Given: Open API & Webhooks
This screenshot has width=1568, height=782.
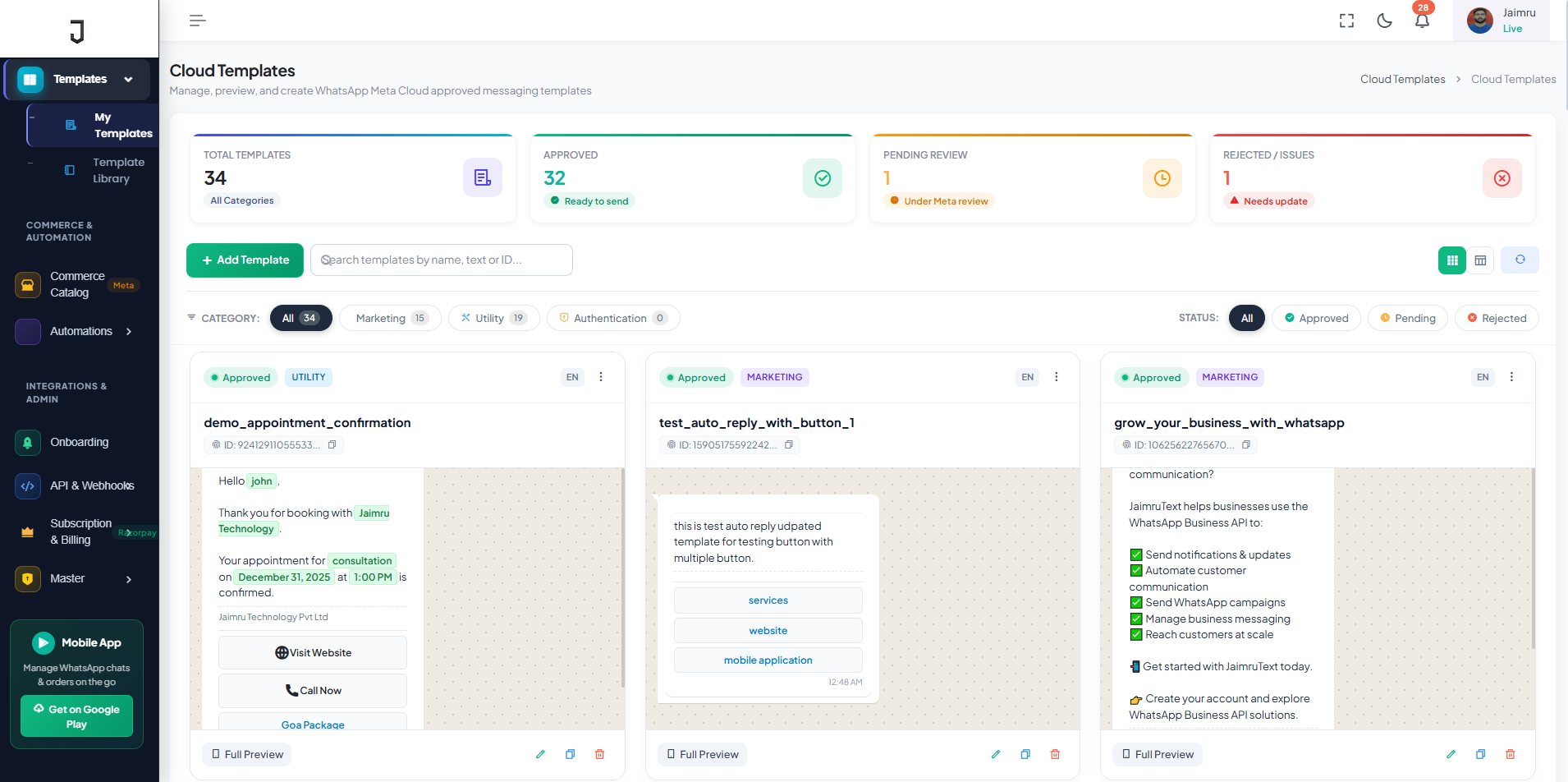Looking at the screenshot, I should 79,486.
